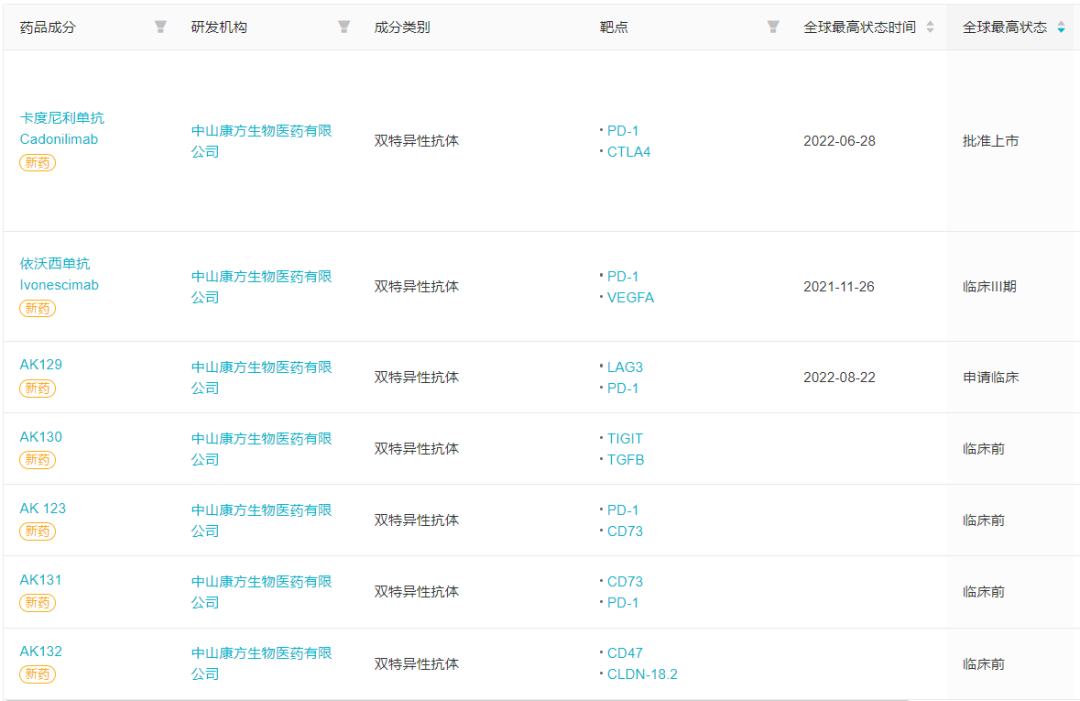Viewport: 1080px width, 701px height.
Task: Click the 全球最高状态 header text
Action: coord(1004,28)
